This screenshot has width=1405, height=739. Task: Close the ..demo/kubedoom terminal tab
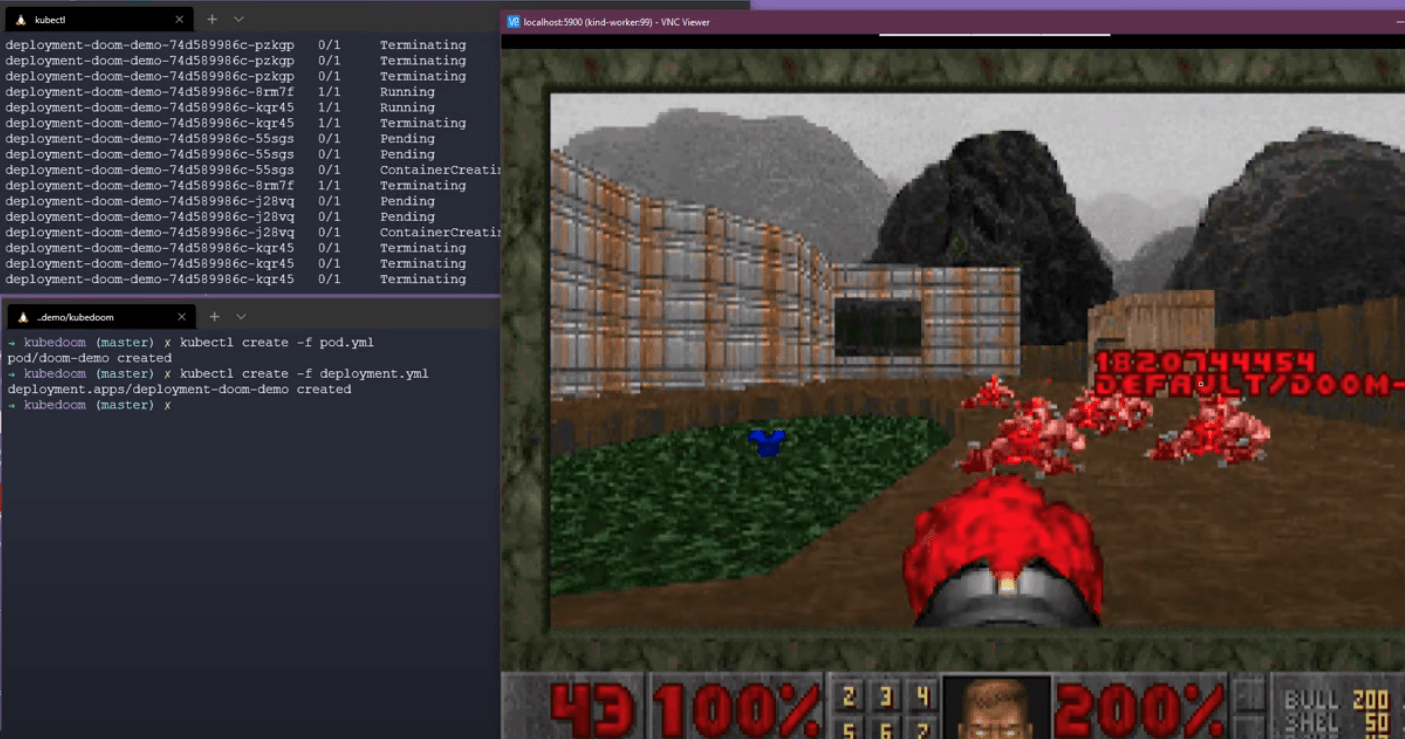181,317
